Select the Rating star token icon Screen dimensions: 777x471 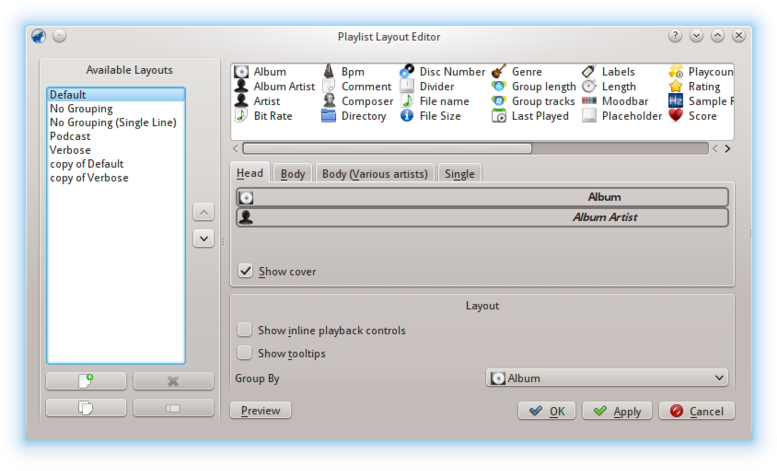(676, 87)
